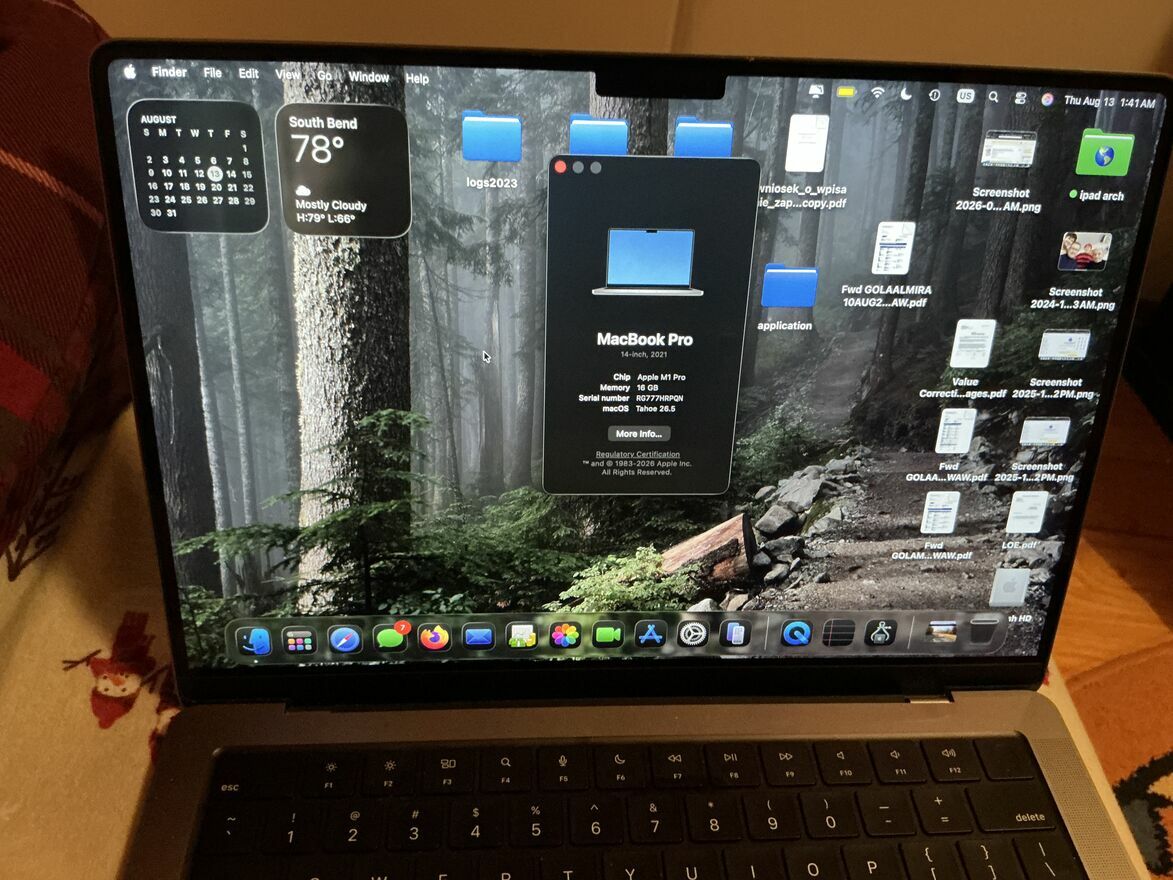Launch iPhone Mirroring from the Dock
This screenshot has width=1173, height=880.
click(735, 634)
